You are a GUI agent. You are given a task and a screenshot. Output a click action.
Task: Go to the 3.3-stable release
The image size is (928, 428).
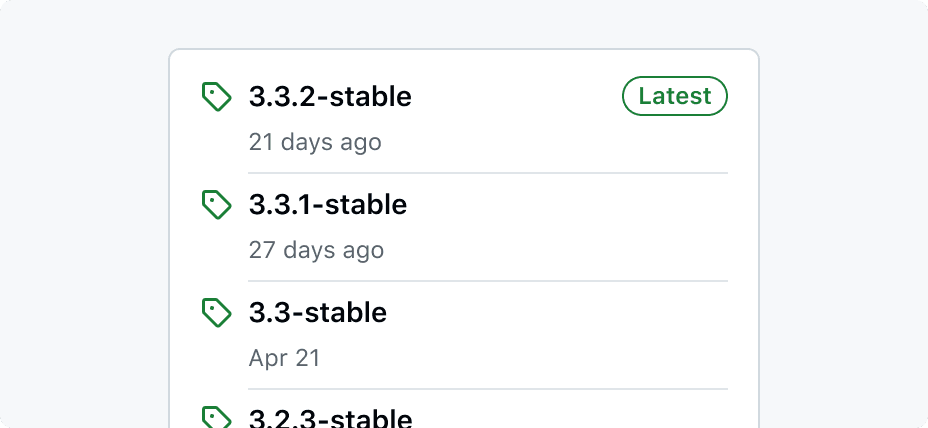tap(318, 313)
